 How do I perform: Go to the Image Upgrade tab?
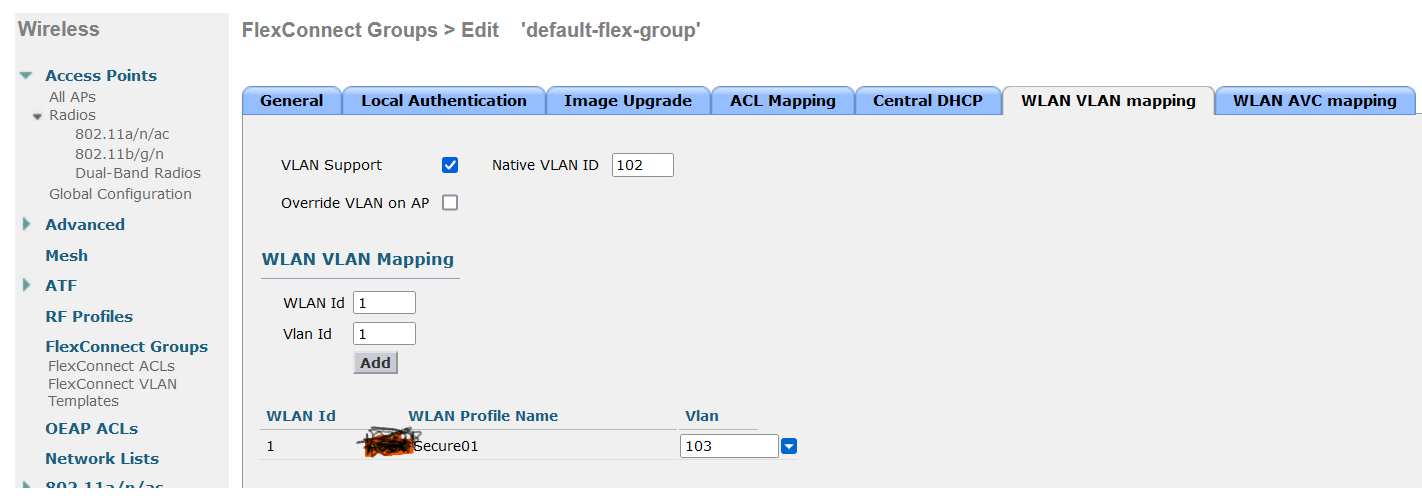628,100
